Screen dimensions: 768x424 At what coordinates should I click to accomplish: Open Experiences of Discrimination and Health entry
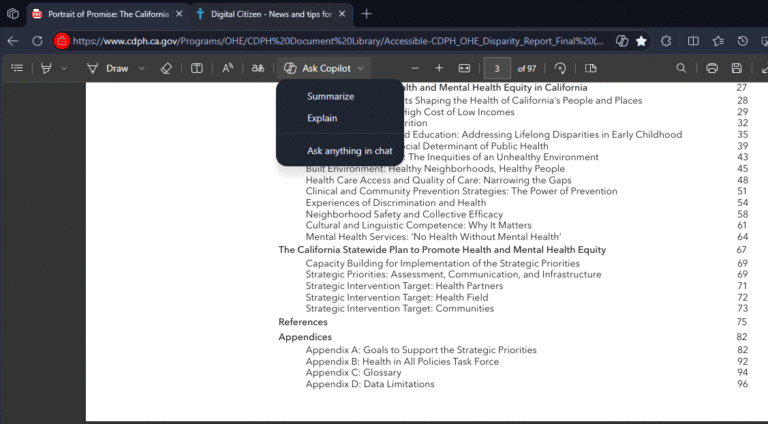point(396,203)
